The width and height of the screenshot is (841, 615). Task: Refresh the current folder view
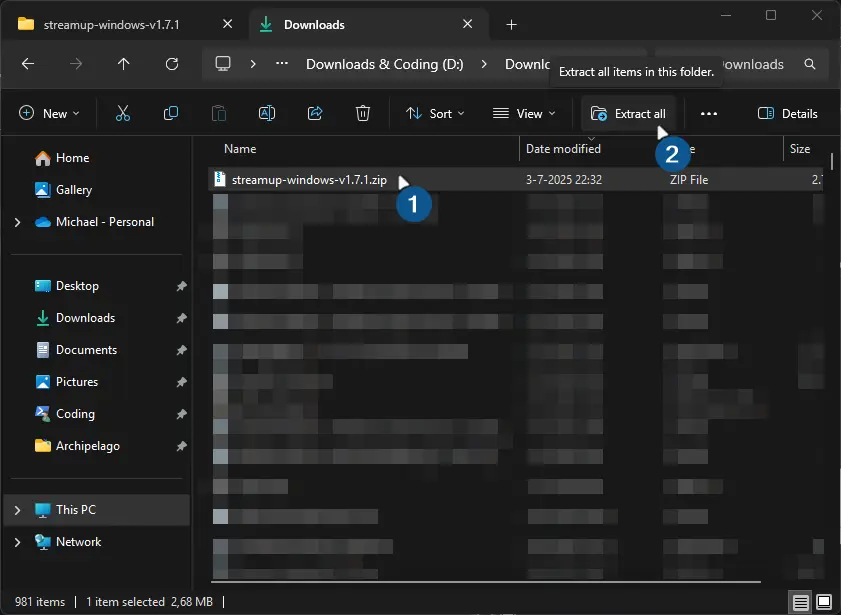click(172, 64)
